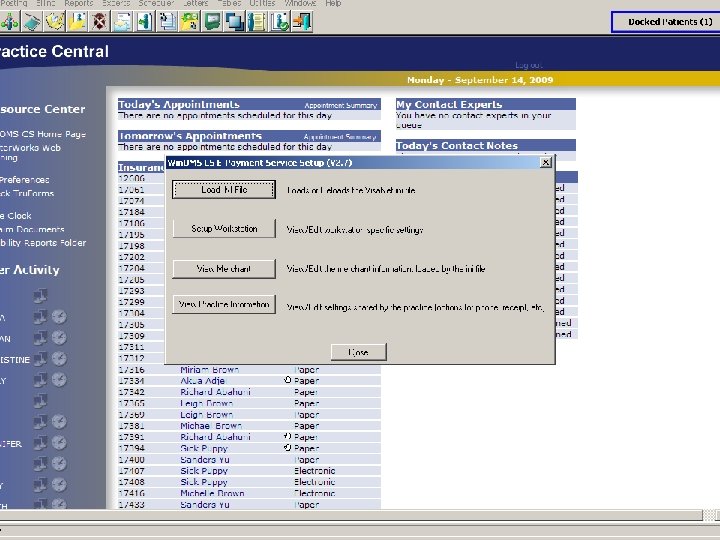Open the Posting menu
Image resolution: width=720 pixels, height=540 pixels.
tap(14, 3)
